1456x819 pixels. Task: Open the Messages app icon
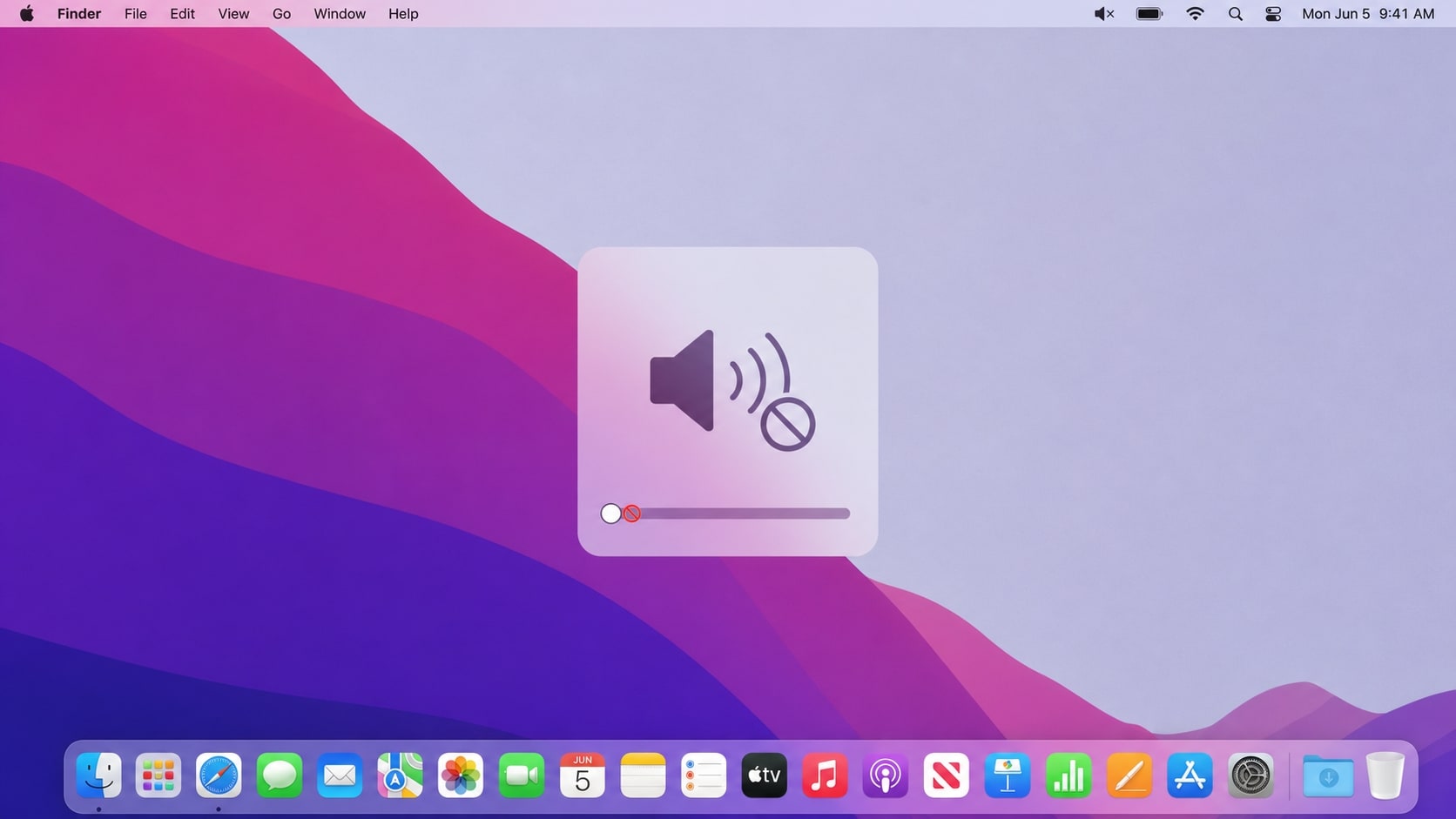280,775
